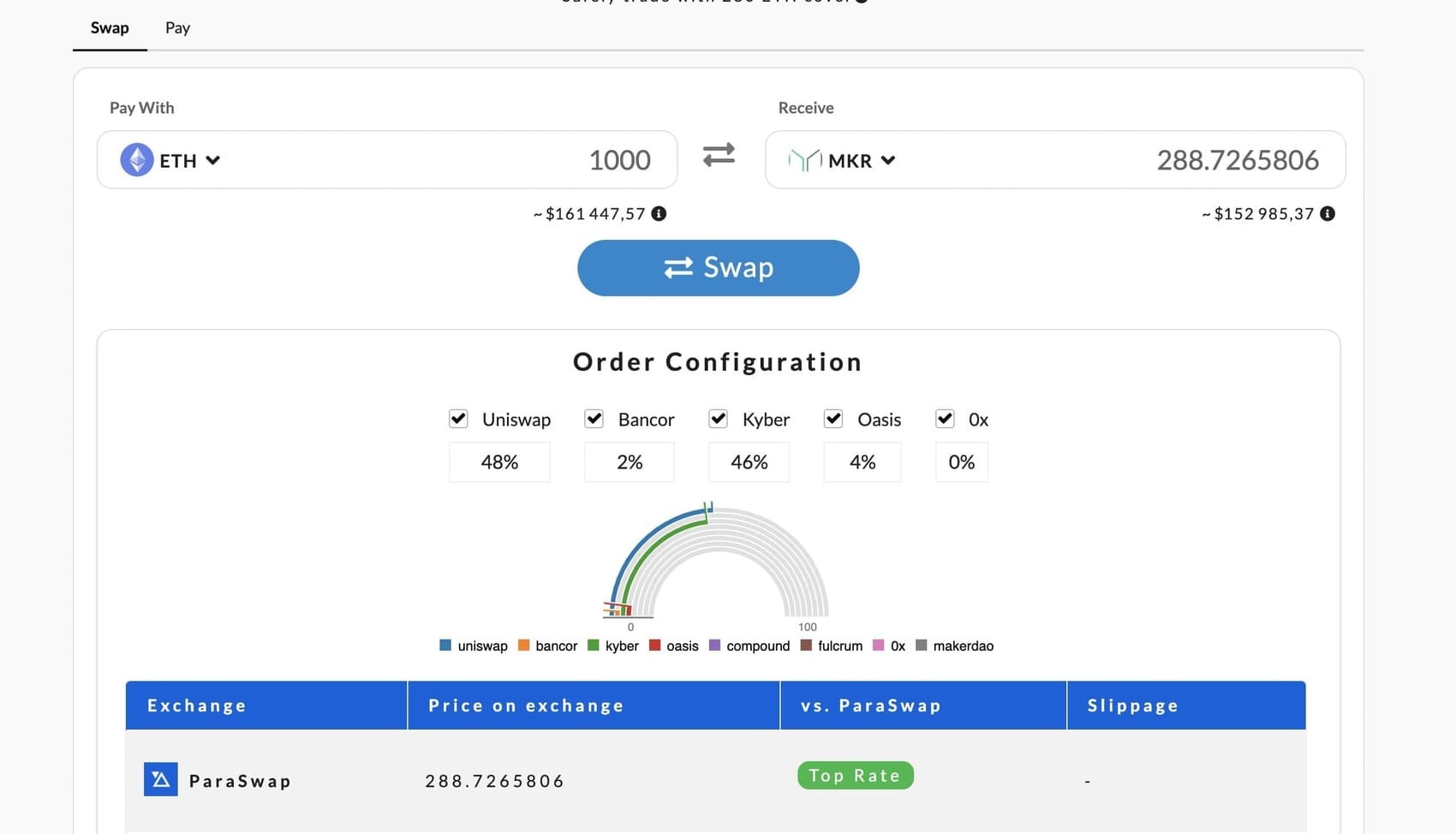Screen dimensions: 1456x834
Task: Click the blue Swap button
Action: (719, 268)
